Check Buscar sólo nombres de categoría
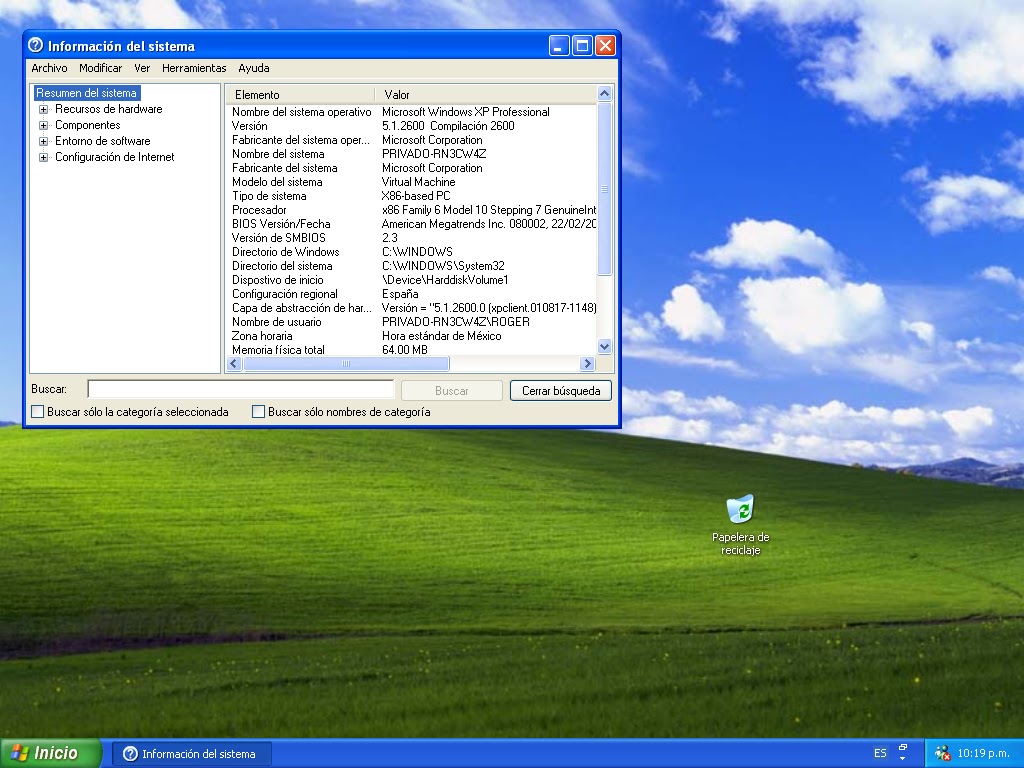Screen dimensions: 1024x768 [x=257, y=411]
